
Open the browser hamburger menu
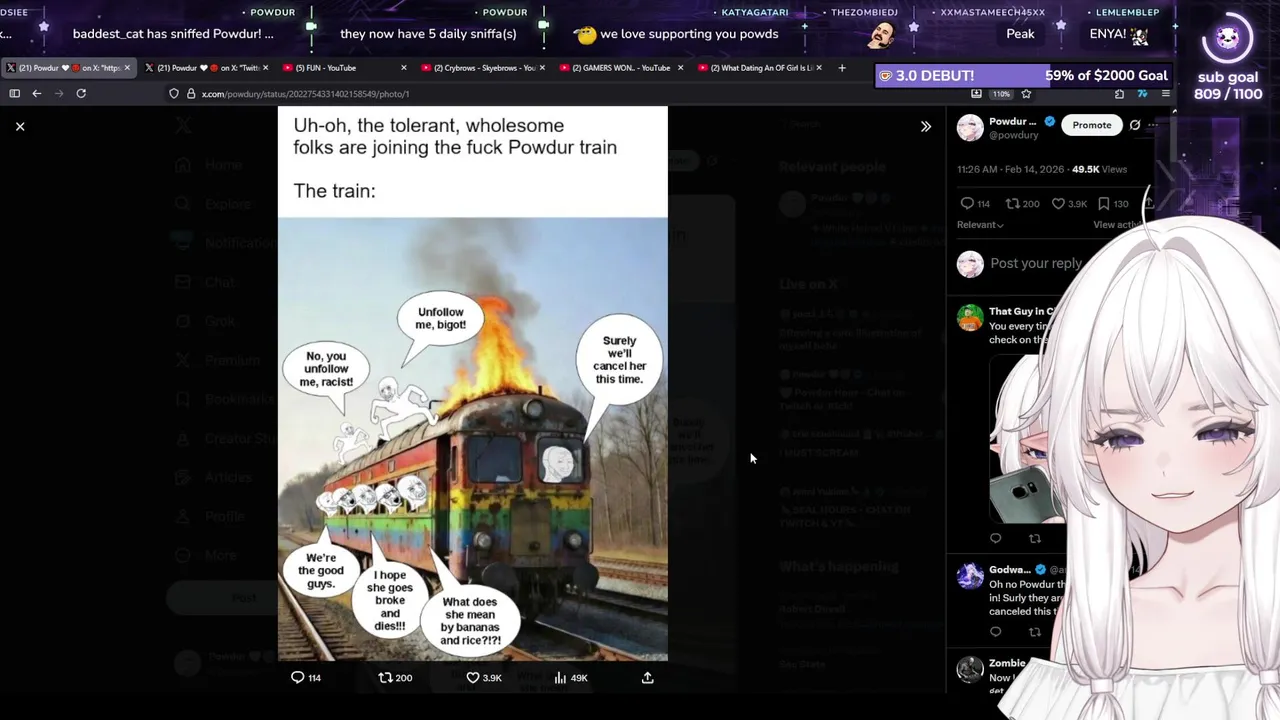tap(1166, 94)
